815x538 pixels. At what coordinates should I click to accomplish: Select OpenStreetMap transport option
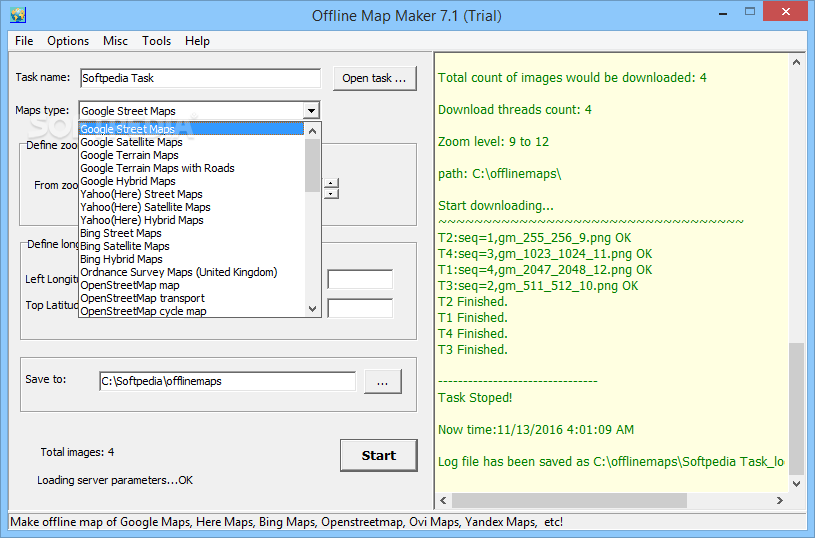191,298
